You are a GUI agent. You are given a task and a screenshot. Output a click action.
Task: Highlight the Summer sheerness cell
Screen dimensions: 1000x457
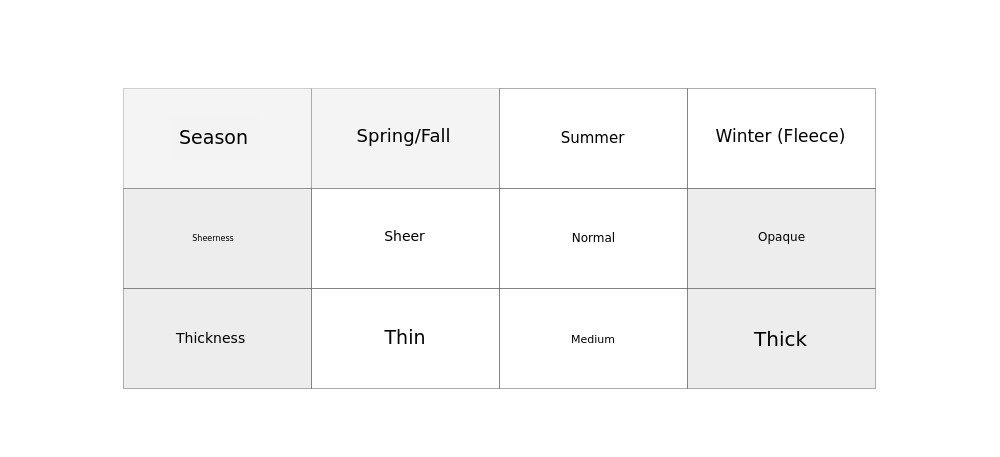(593, 238)
